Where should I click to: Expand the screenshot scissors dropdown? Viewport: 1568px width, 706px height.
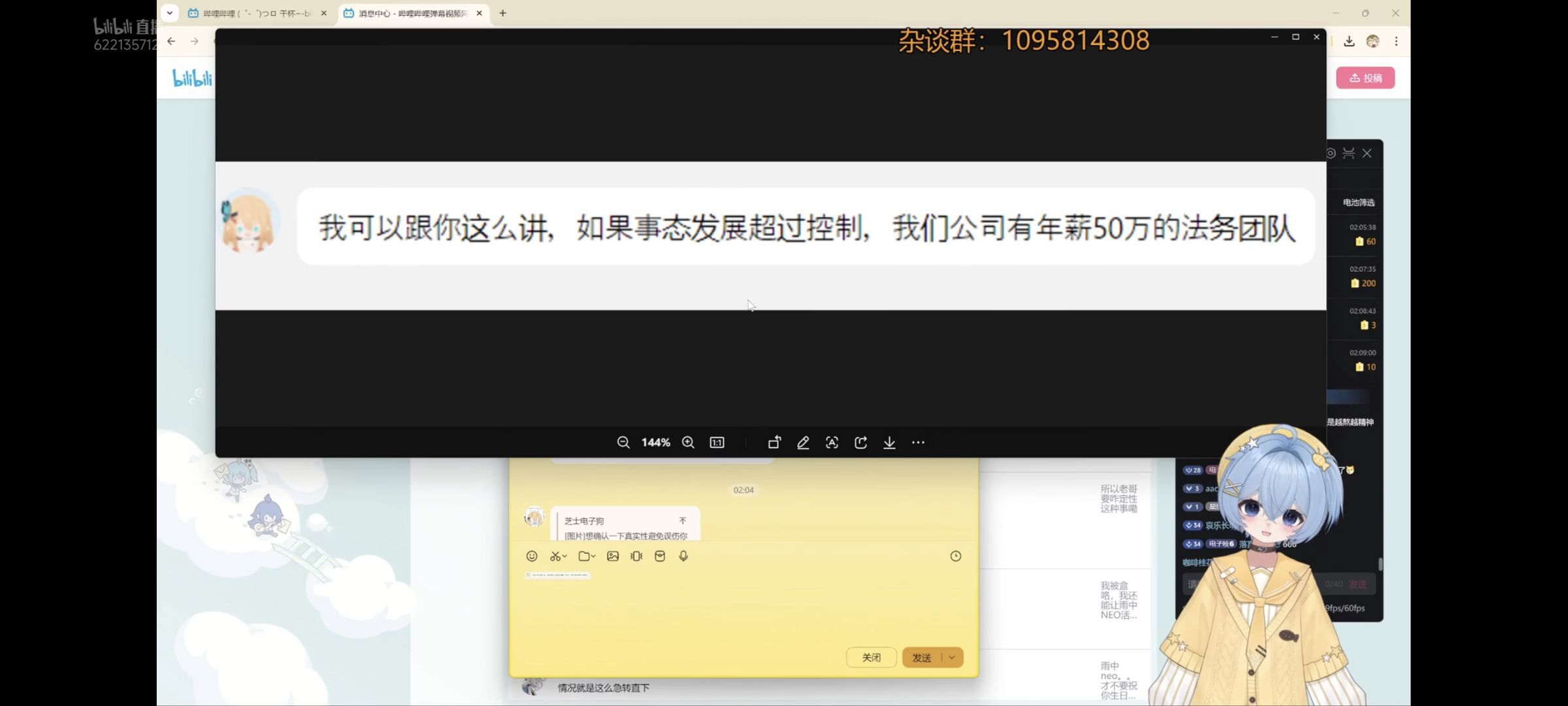[x=564, y=556]
